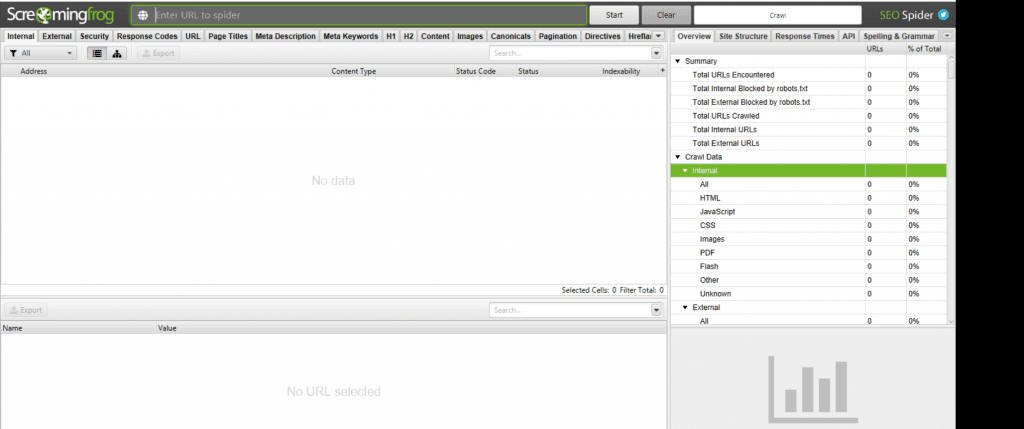Click the Enter URL to spider field

tap(369, 15)
